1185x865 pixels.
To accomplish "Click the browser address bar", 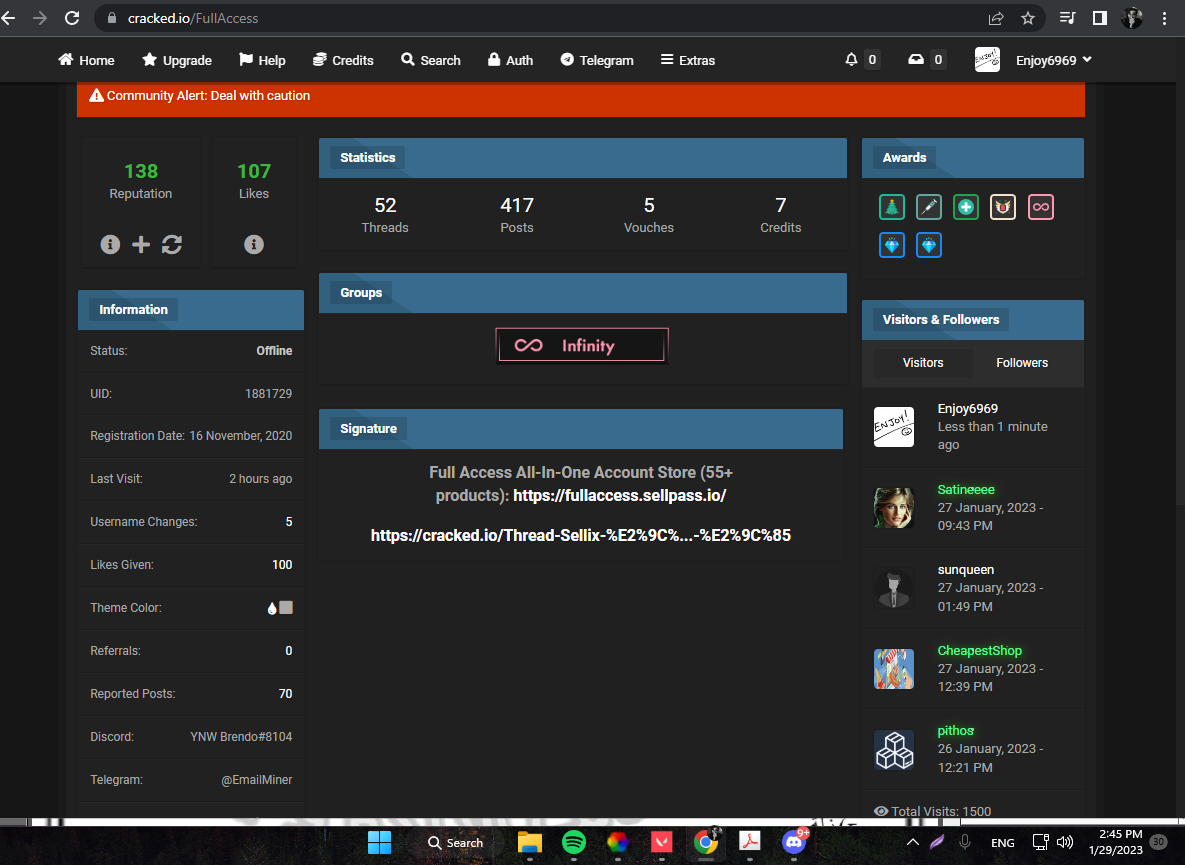I will click(544, 18).
